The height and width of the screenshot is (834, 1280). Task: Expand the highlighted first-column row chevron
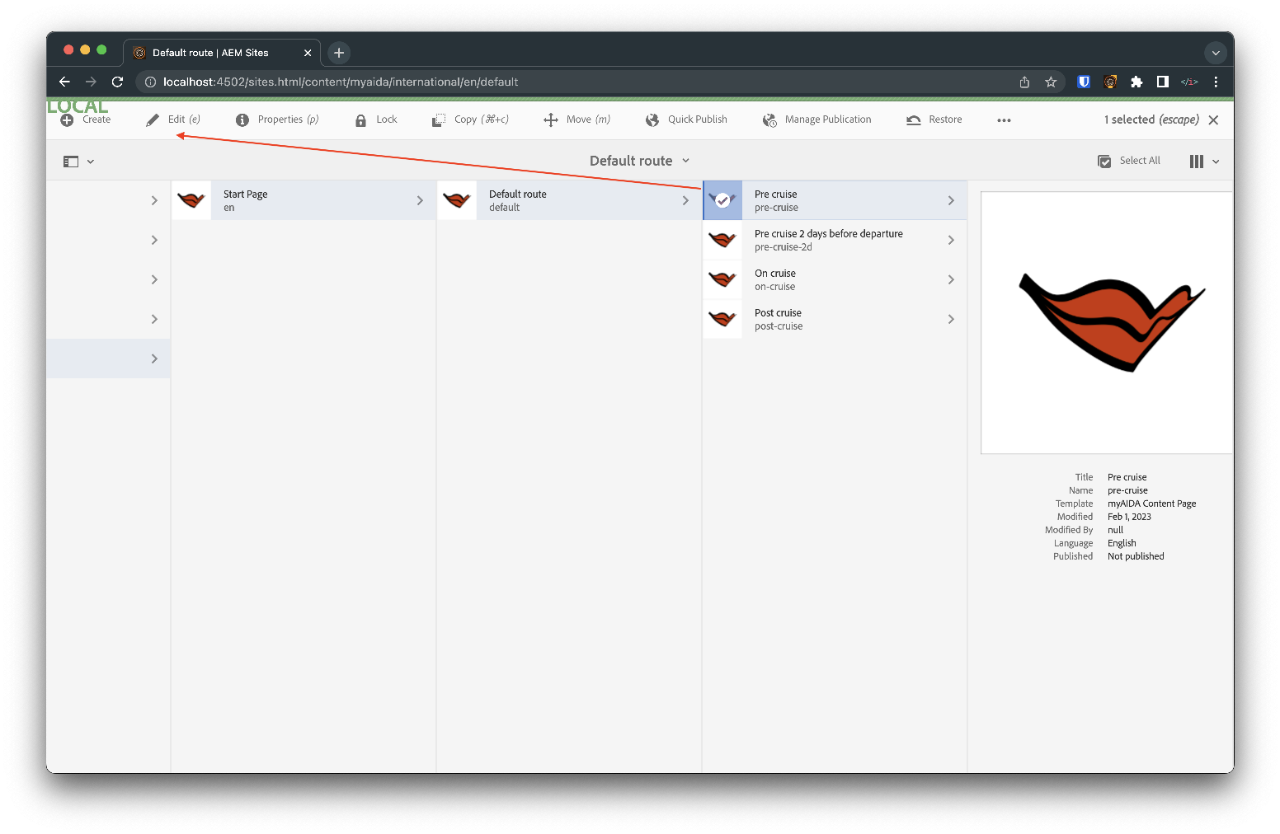point(154,358)
